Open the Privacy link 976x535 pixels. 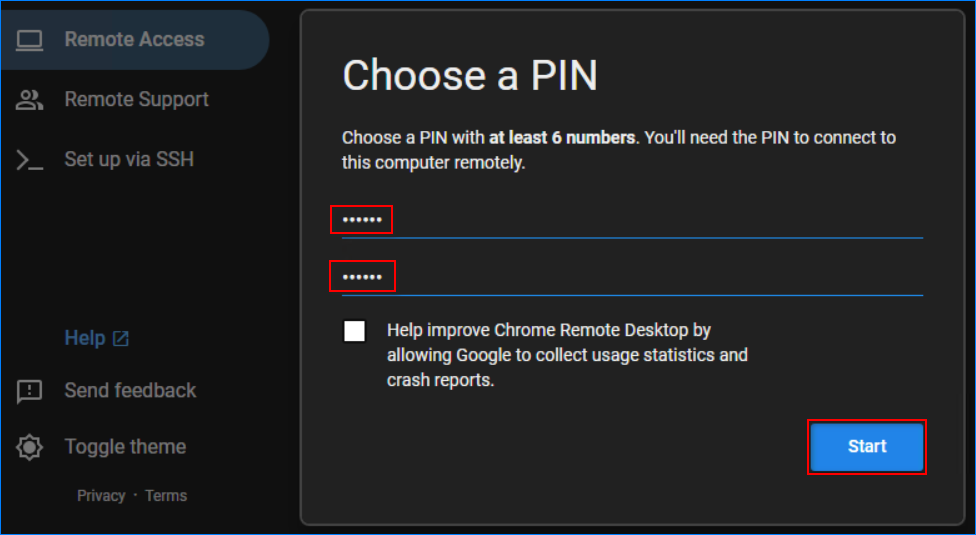click(101, 496)
